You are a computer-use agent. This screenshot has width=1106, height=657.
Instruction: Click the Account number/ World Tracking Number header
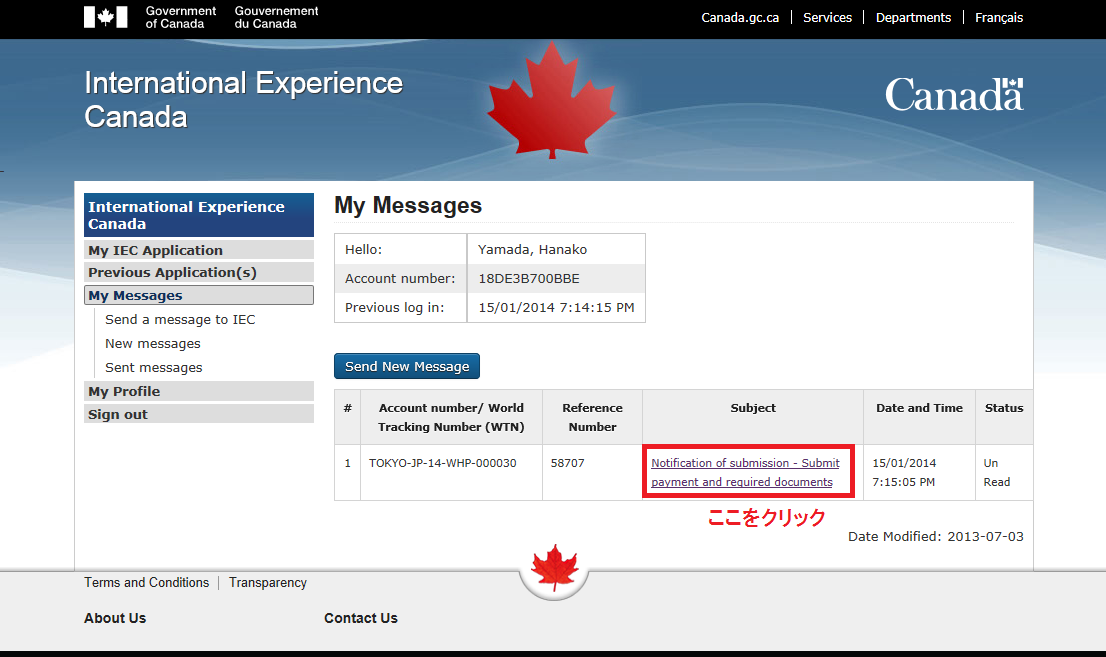click(451, 417)
